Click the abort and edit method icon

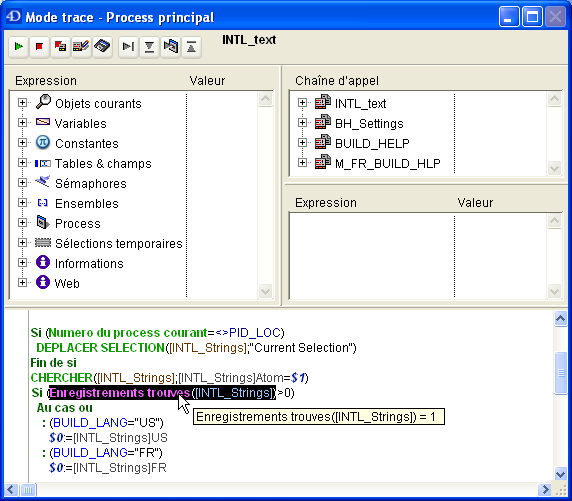[60, 47]
